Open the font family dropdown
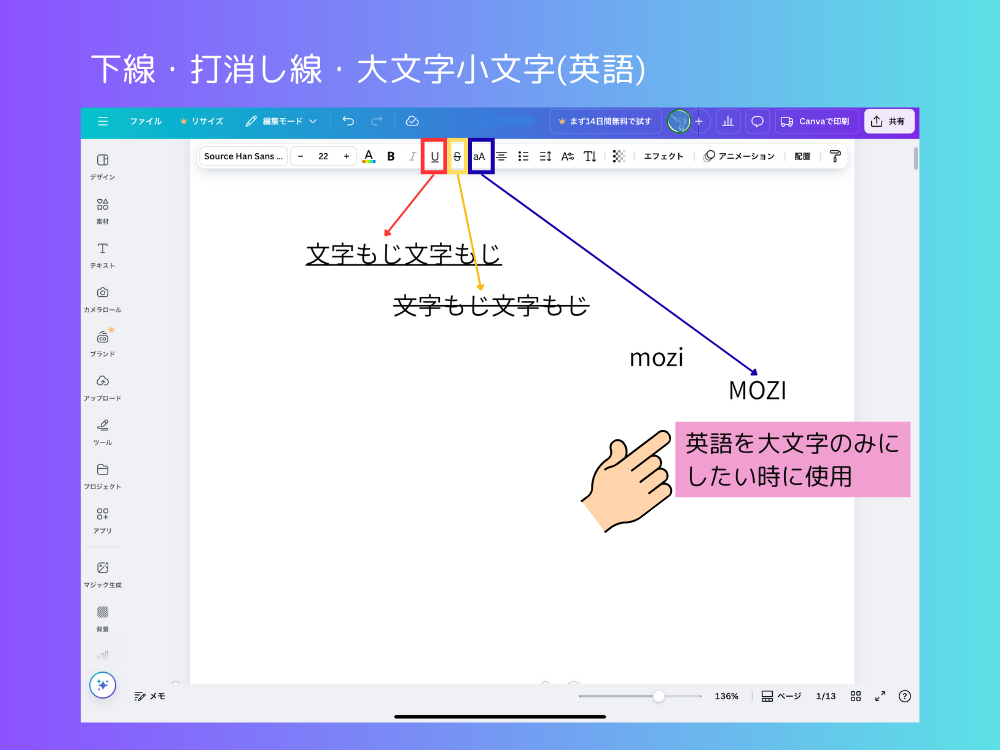 click(242, 156)
